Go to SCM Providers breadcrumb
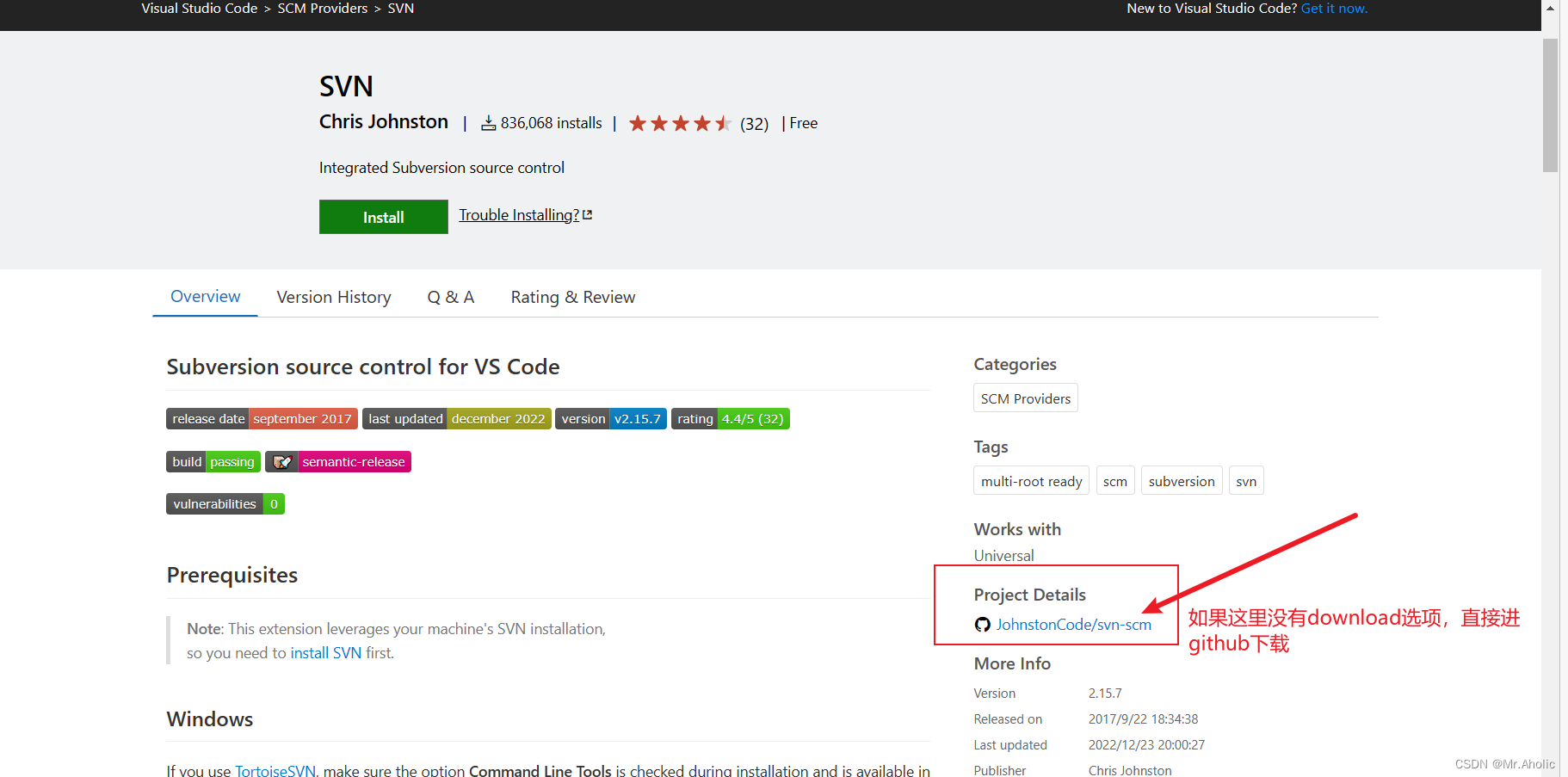1568x777 pixels. pyautogui.click(x=323, y=9)
